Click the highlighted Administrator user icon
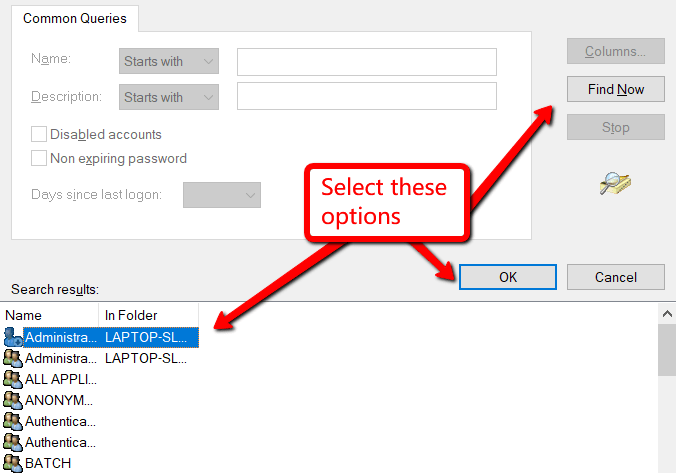This screenshot has width=676, height=473. (x=12, y=337)
